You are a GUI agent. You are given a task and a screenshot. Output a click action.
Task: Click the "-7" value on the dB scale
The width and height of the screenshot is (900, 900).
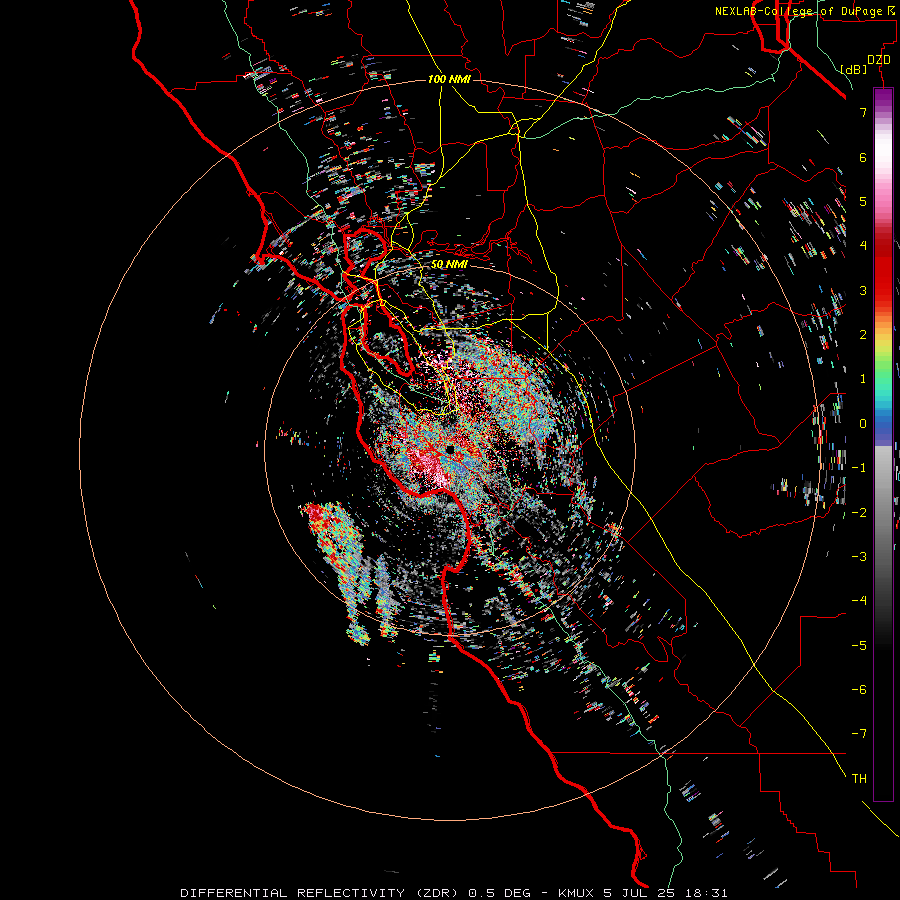click(x=859, y=734)
